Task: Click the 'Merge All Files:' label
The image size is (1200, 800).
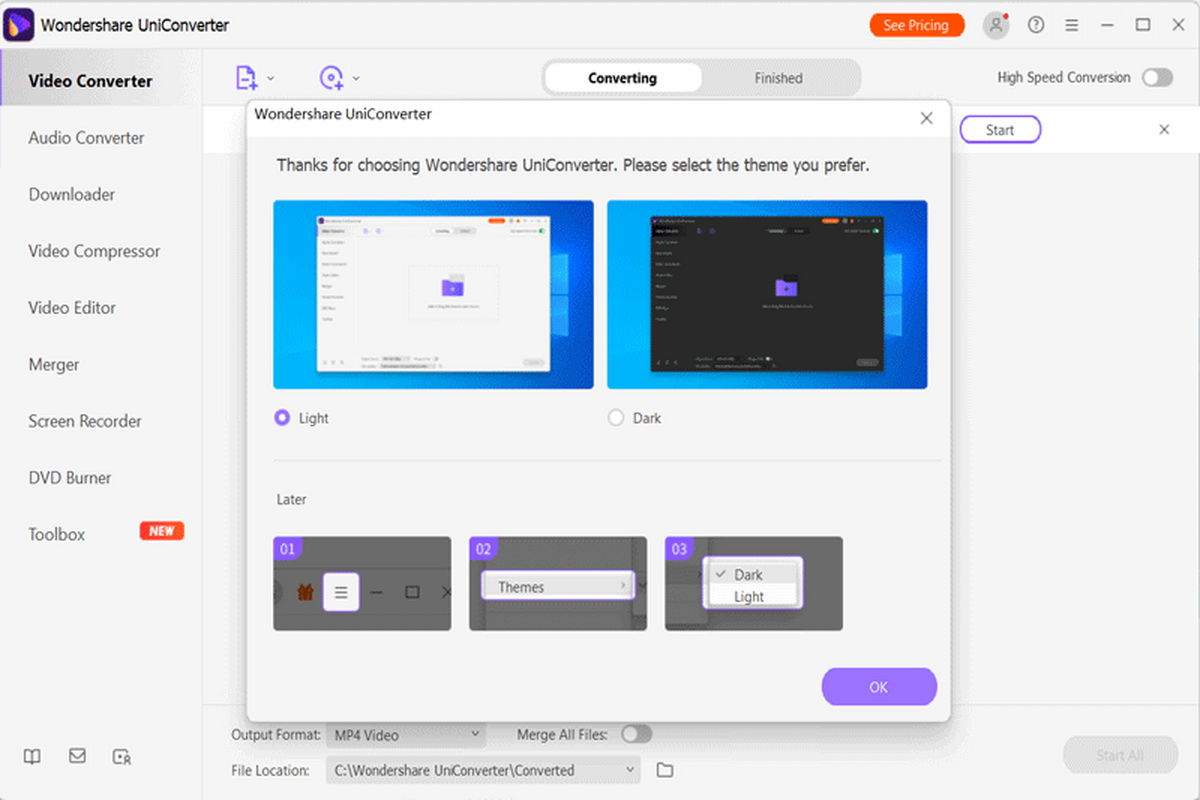Action: 562,734
